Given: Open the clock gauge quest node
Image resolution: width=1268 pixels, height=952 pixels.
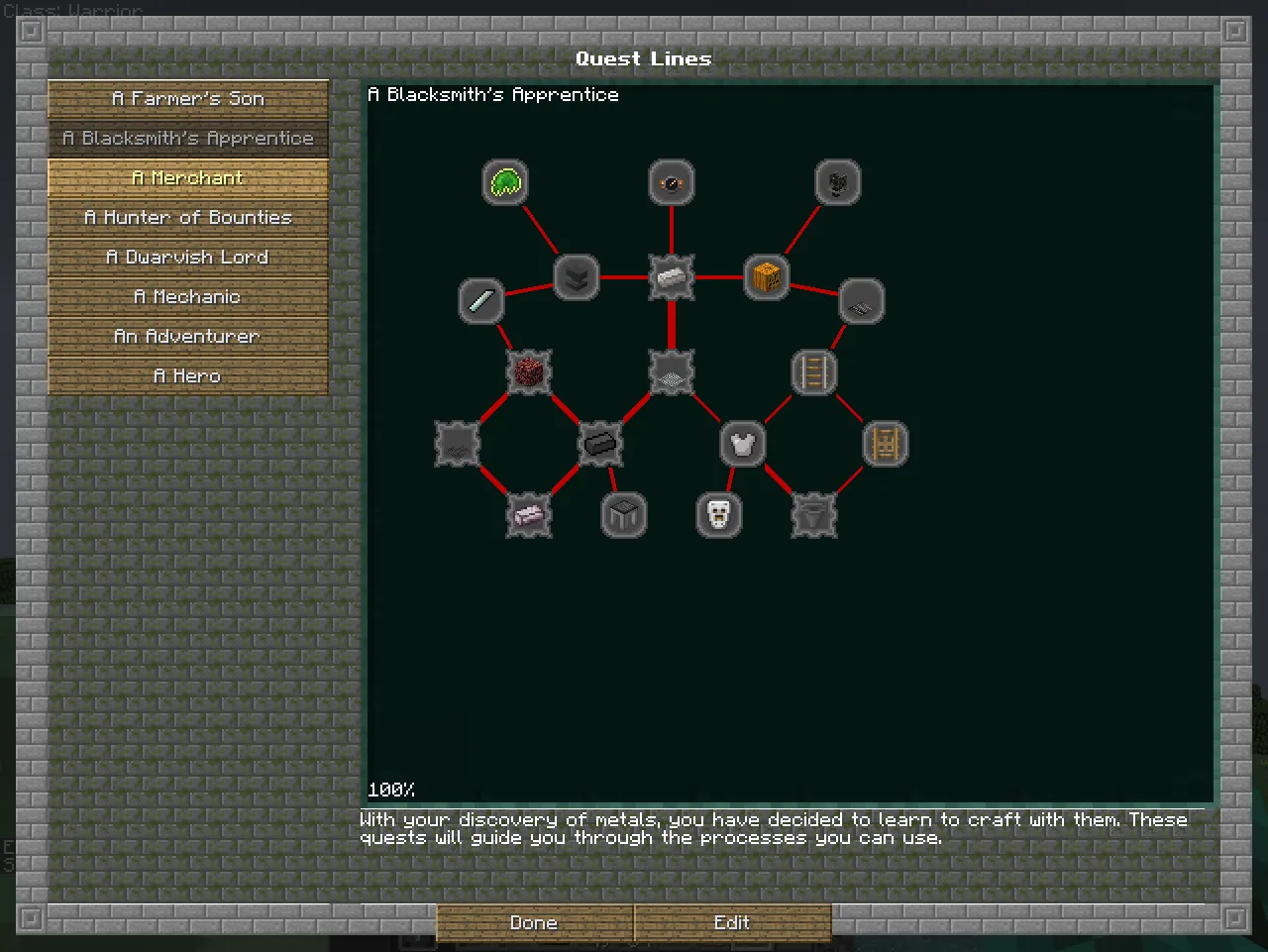Looking at the screenshot, I should 672,182.
